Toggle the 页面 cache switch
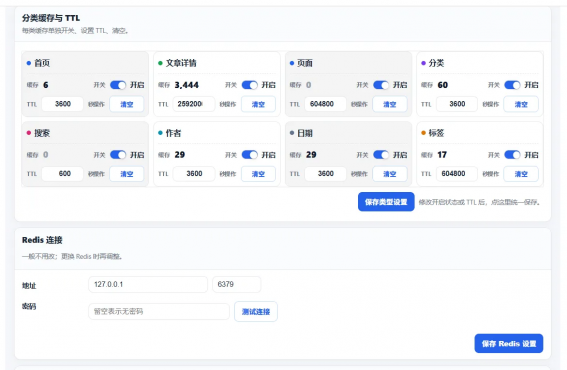The image size is (567, 370). (x=381, y=85)
